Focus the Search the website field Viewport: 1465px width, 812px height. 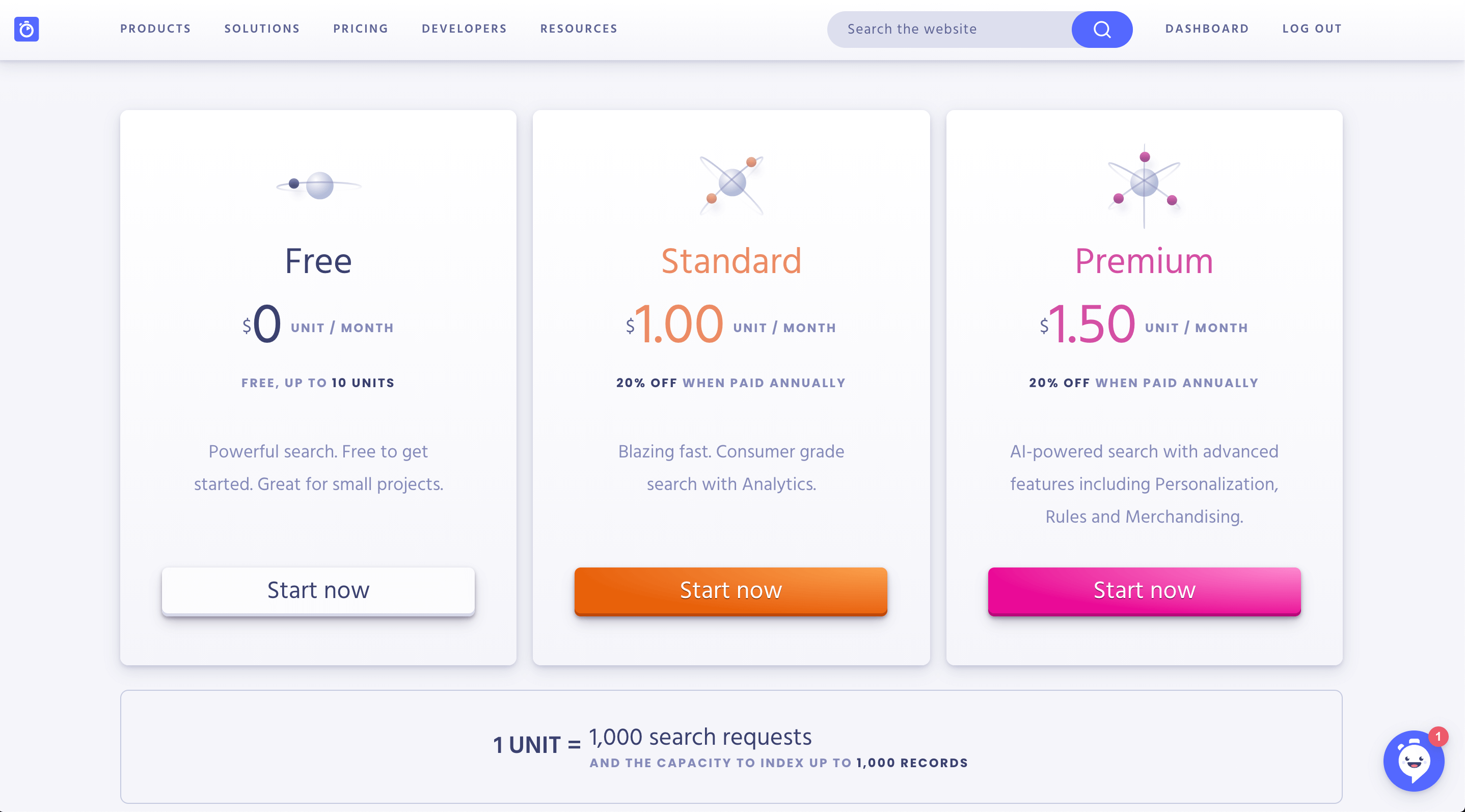(x=949, y=29)
